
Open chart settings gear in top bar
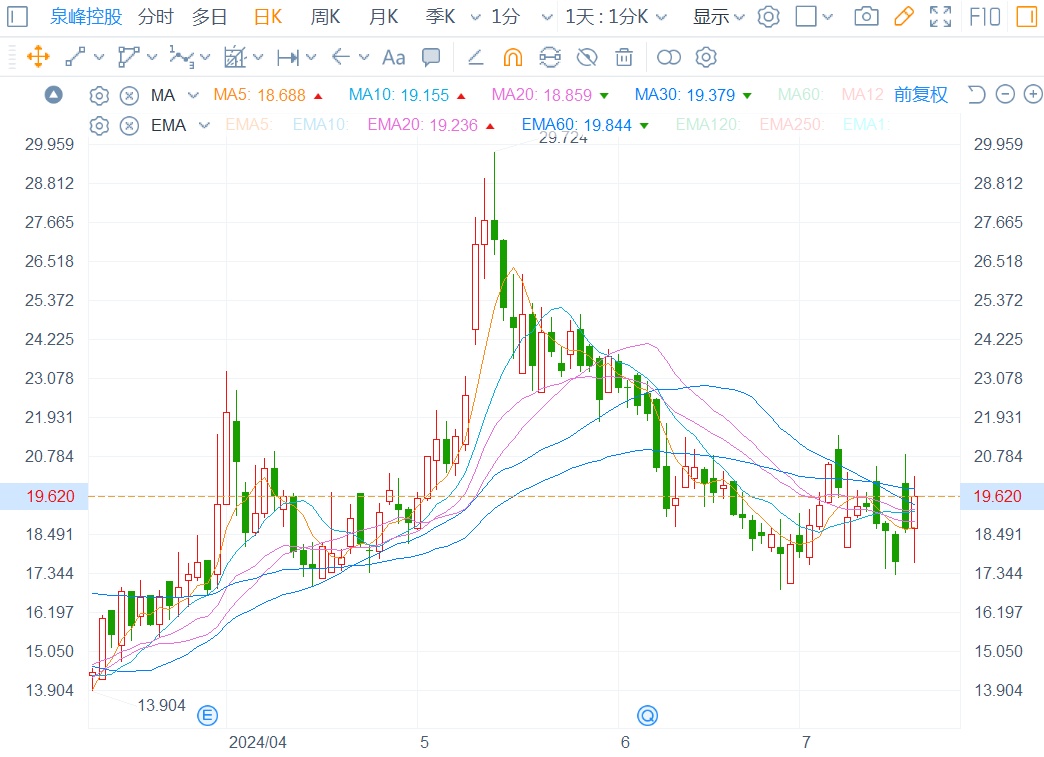tap(768, 17)
